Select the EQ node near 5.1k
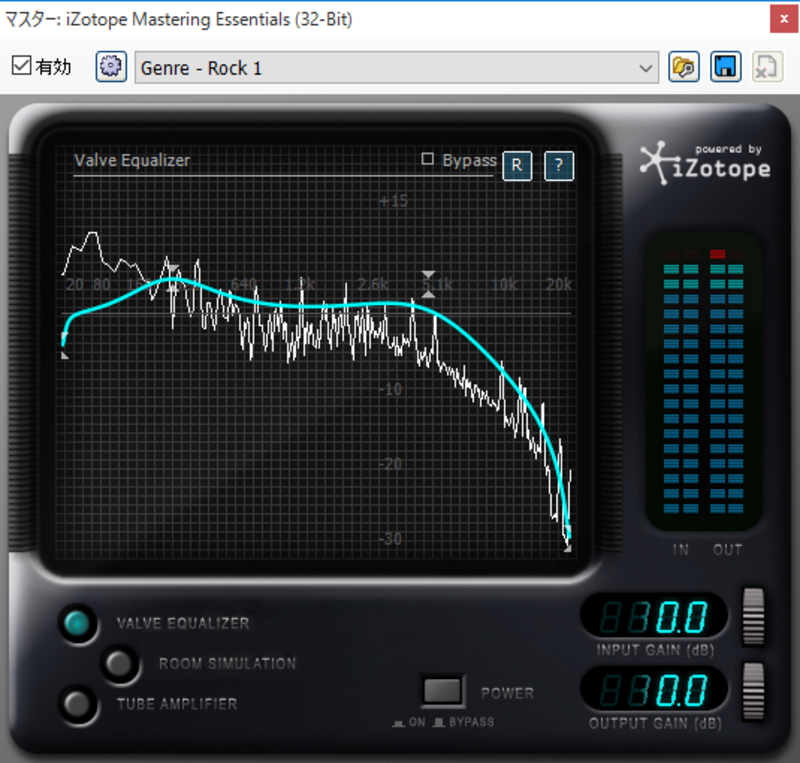 (x=428, y=285)
